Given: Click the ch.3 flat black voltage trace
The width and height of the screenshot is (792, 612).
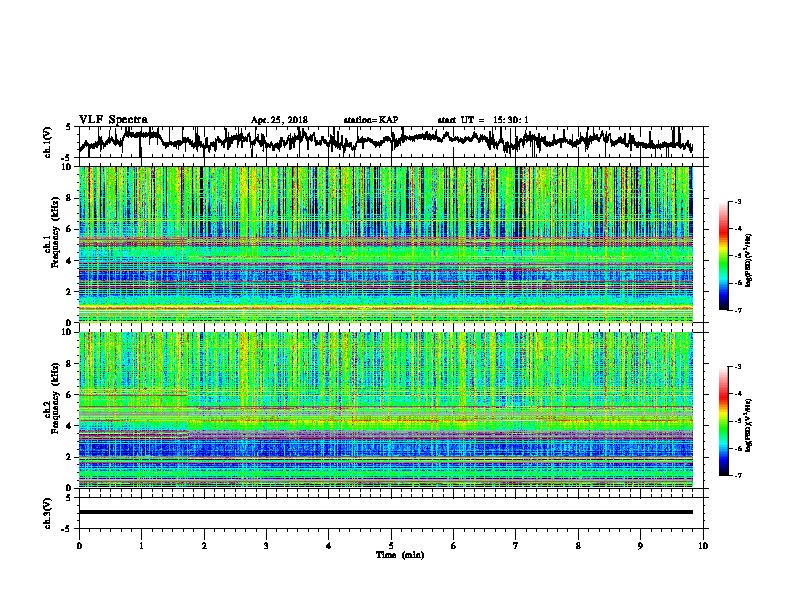Looking at the screenshot, I should tap(385, 512).
